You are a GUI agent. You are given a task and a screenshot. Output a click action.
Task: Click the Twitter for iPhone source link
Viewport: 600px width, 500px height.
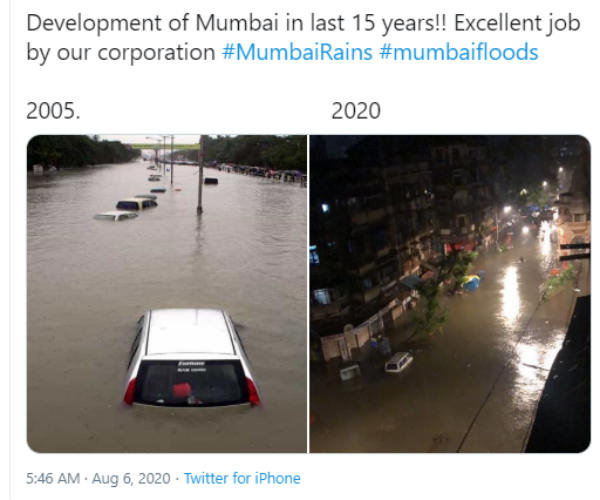pyautogui.click(x=242, y=478)
